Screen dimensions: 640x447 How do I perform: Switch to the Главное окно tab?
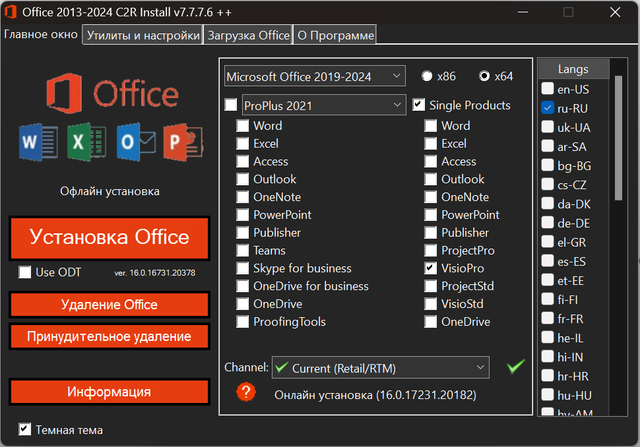pyautogui.click(x=41, y=34)
